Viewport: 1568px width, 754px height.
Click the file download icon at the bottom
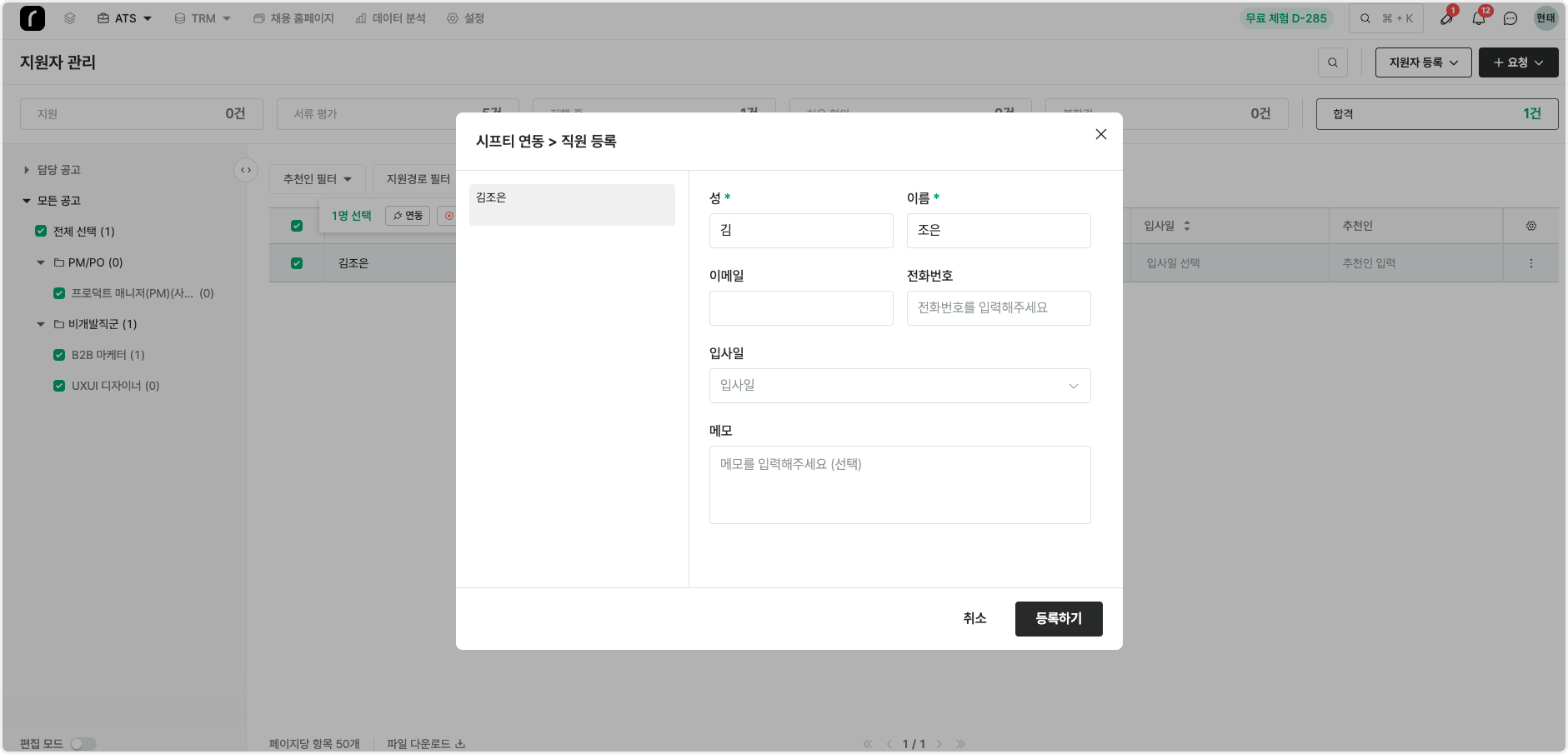coord(460,744)
